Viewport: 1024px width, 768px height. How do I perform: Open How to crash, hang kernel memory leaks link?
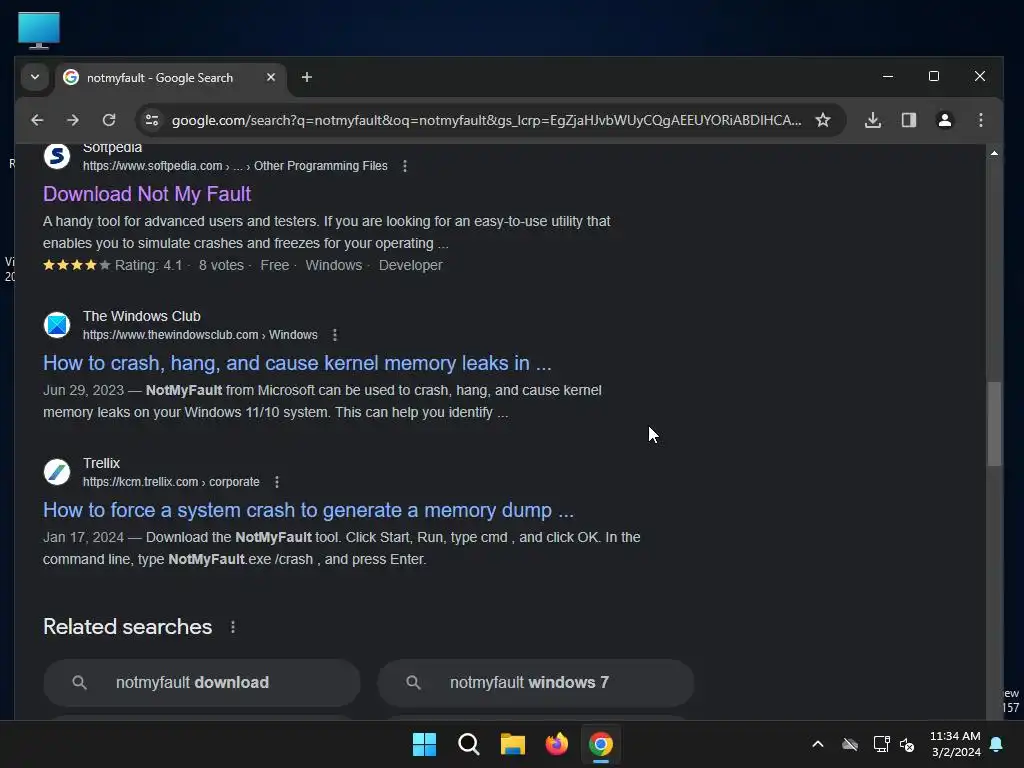click(297, 363)
